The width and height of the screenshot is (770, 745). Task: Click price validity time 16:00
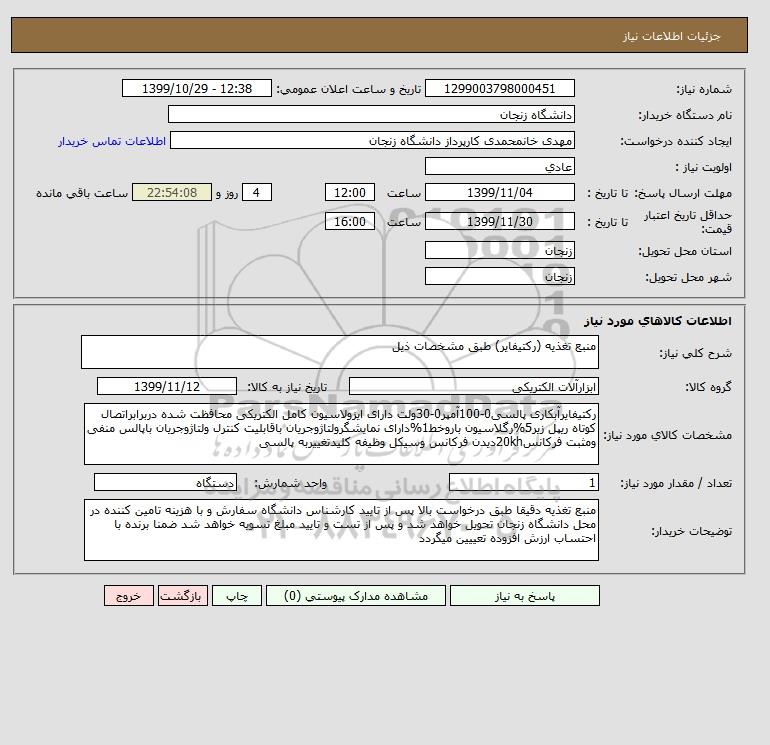(350, 221)
